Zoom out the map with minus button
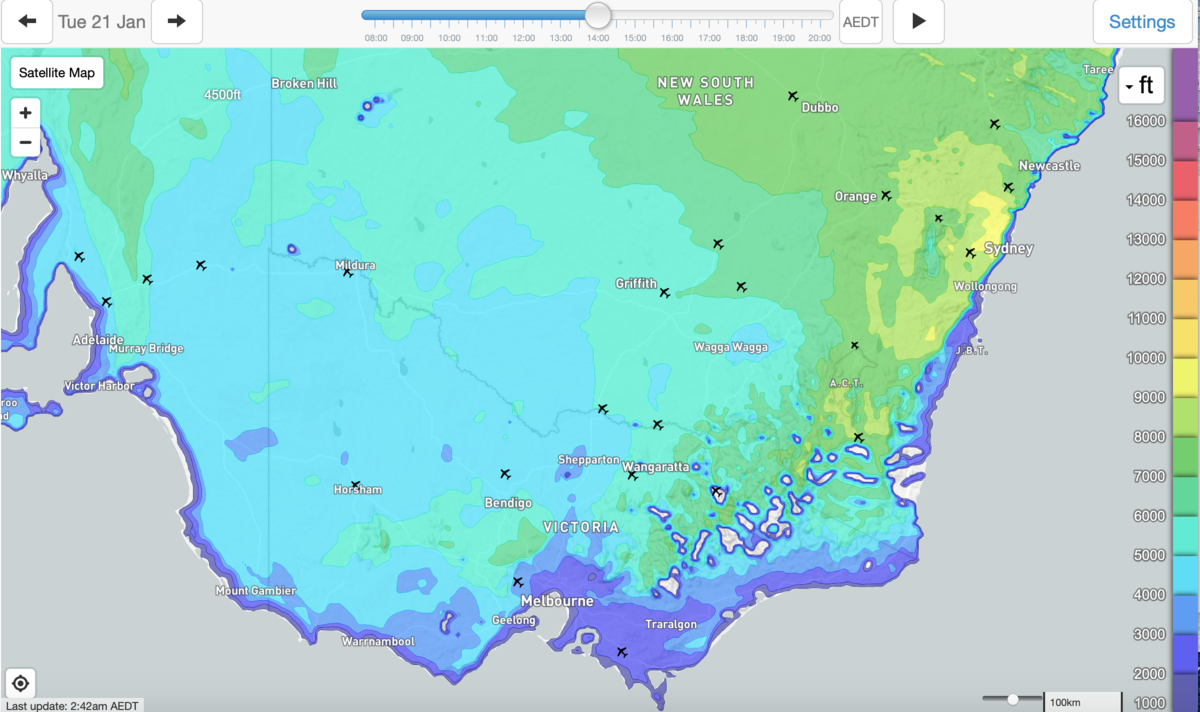This screenshot has width=1200, height=712. (26, 143)
